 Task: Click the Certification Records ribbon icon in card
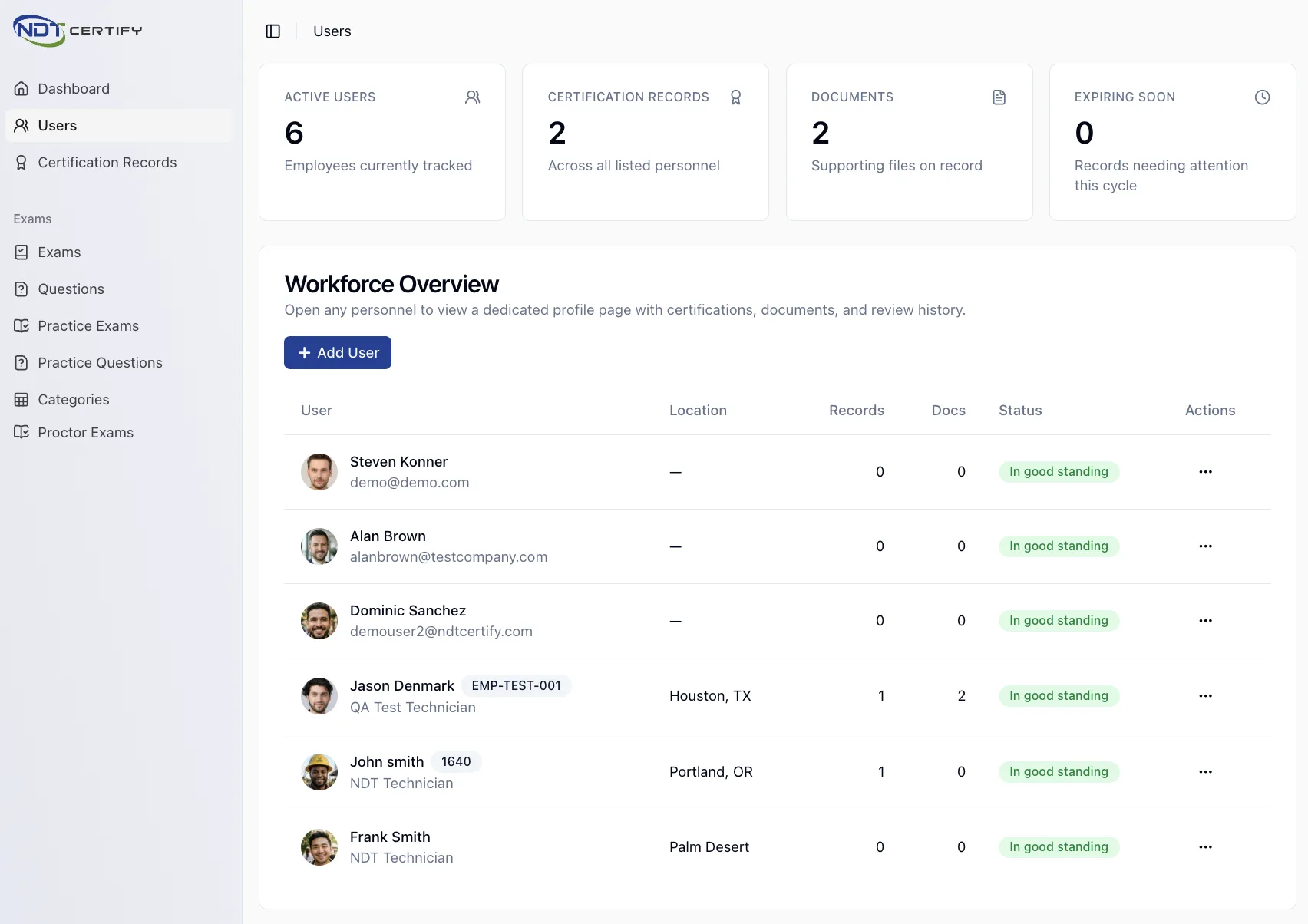(735, 97)
